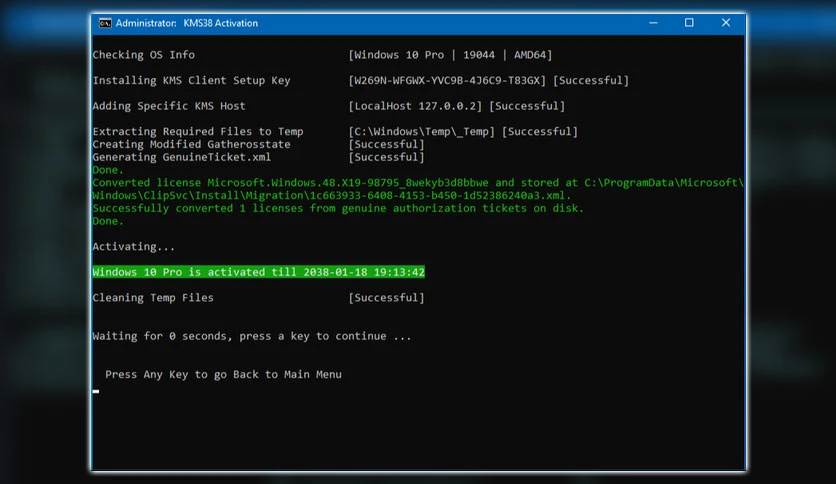Image resolution: width=836 pixels, height=484 pixels.
Task: Click the 'Checking OS Info' line
Action: (x=143, y=55)
